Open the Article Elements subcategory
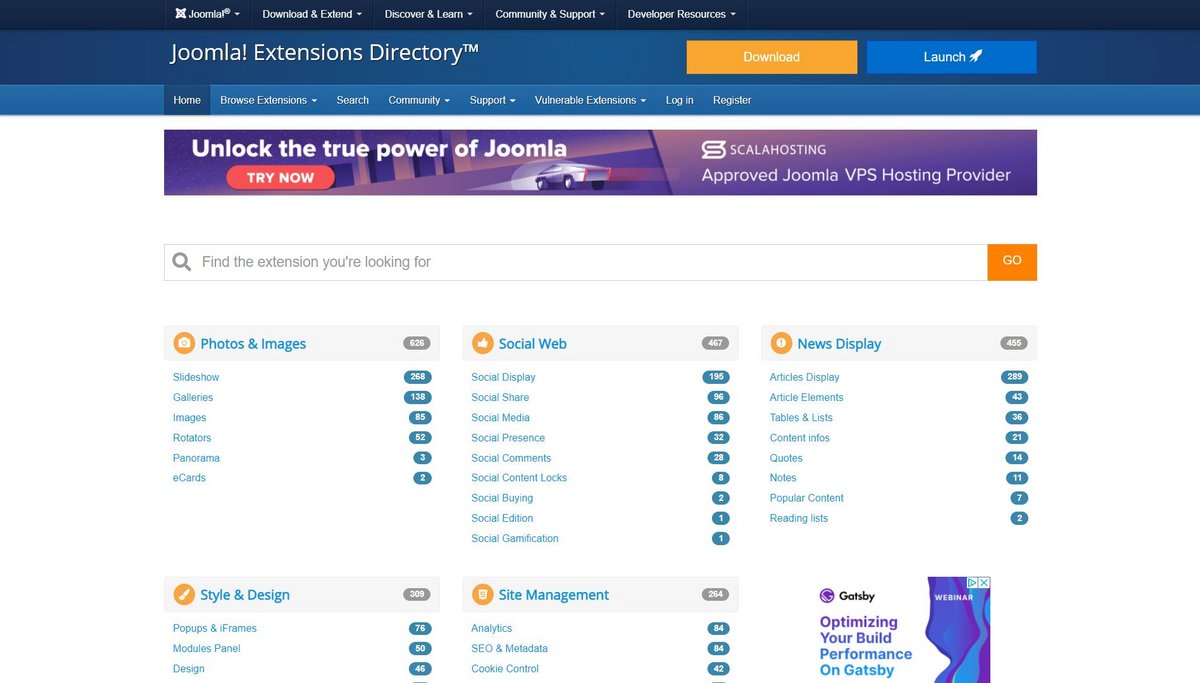Image resolution: width=1200 pixels, height=683 pixels. [807, 397]
